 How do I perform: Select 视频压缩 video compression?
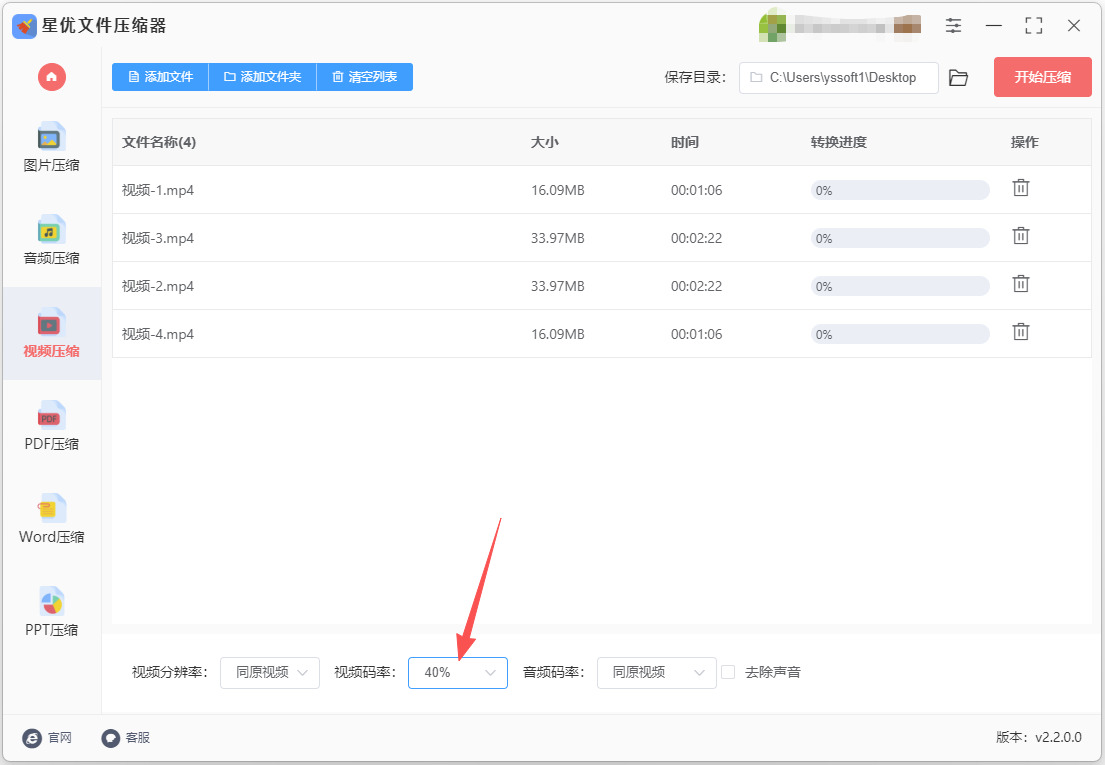click(51, 333)
